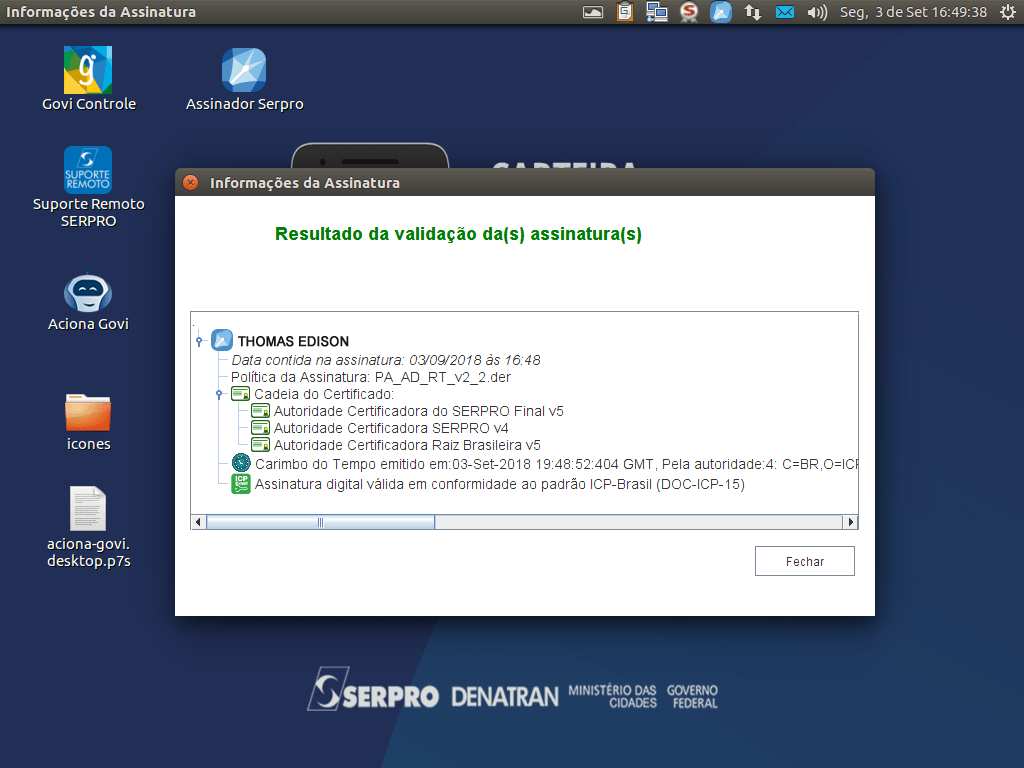1024x768 pixels.
Task: Click the remote desktop monitors tray icon
Action: 656,12
